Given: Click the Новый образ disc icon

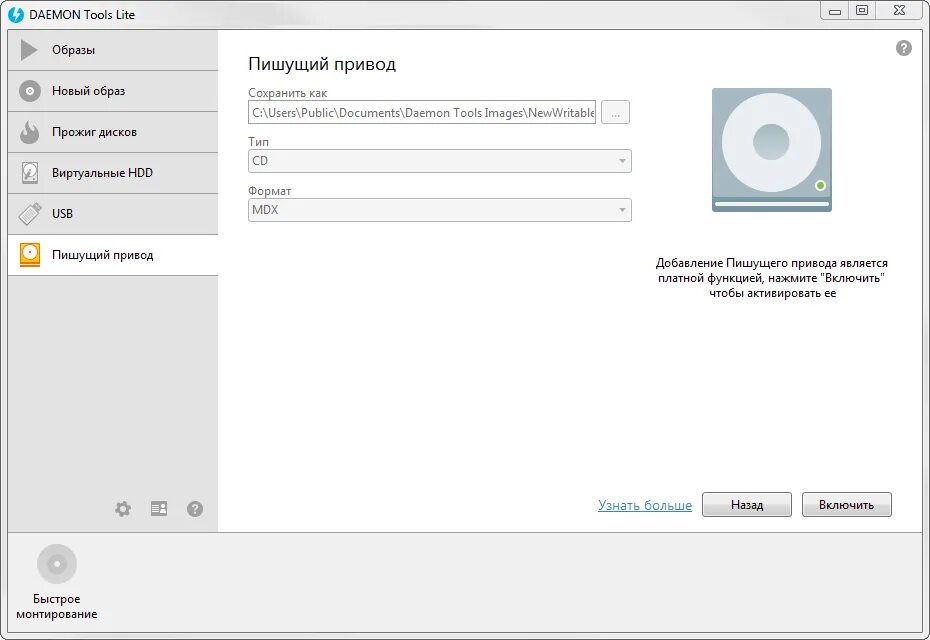Looking at the screenshot, I should point(30,91).
